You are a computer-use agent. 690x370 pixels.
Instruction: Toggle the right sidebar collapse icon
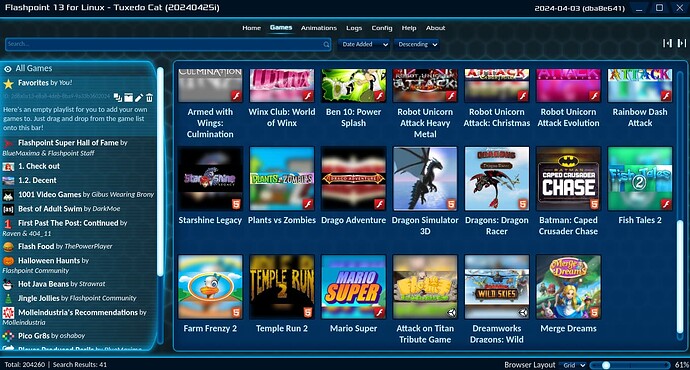(x=682, y=43)
